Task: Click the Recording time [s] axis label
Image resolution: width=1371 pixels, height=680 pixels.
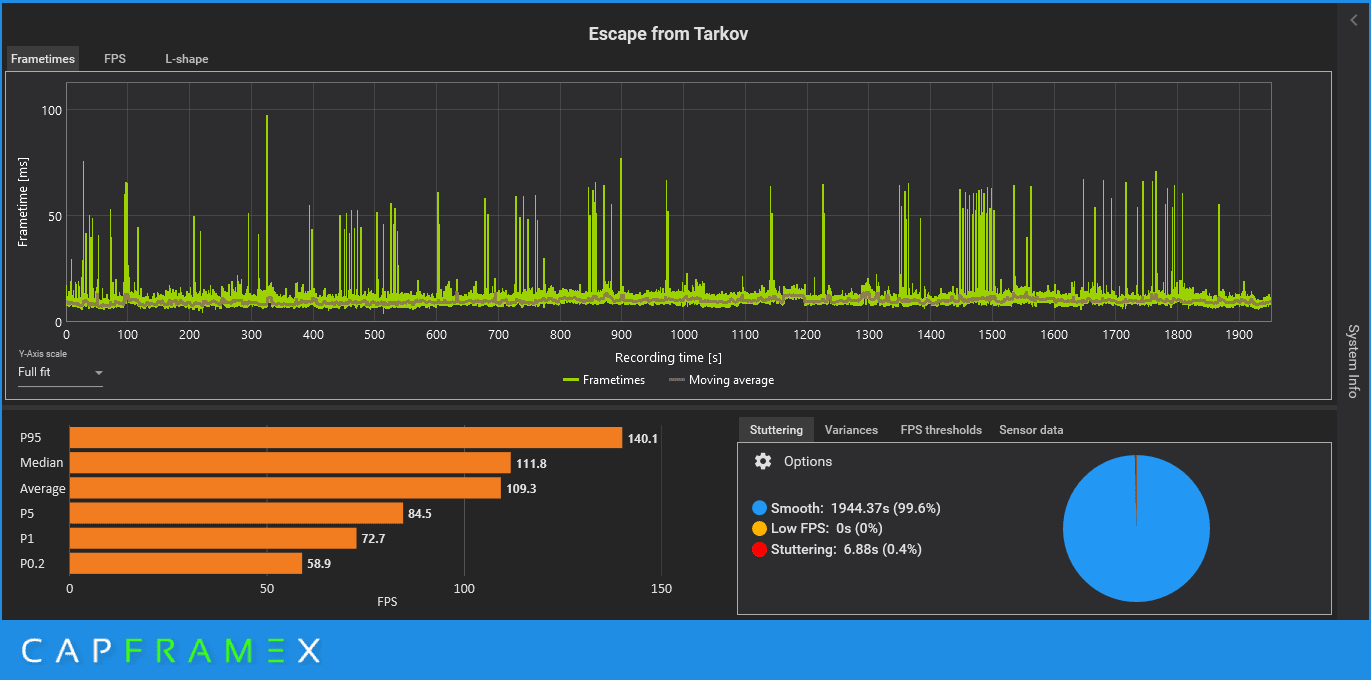Action: (x=668, y=357)
